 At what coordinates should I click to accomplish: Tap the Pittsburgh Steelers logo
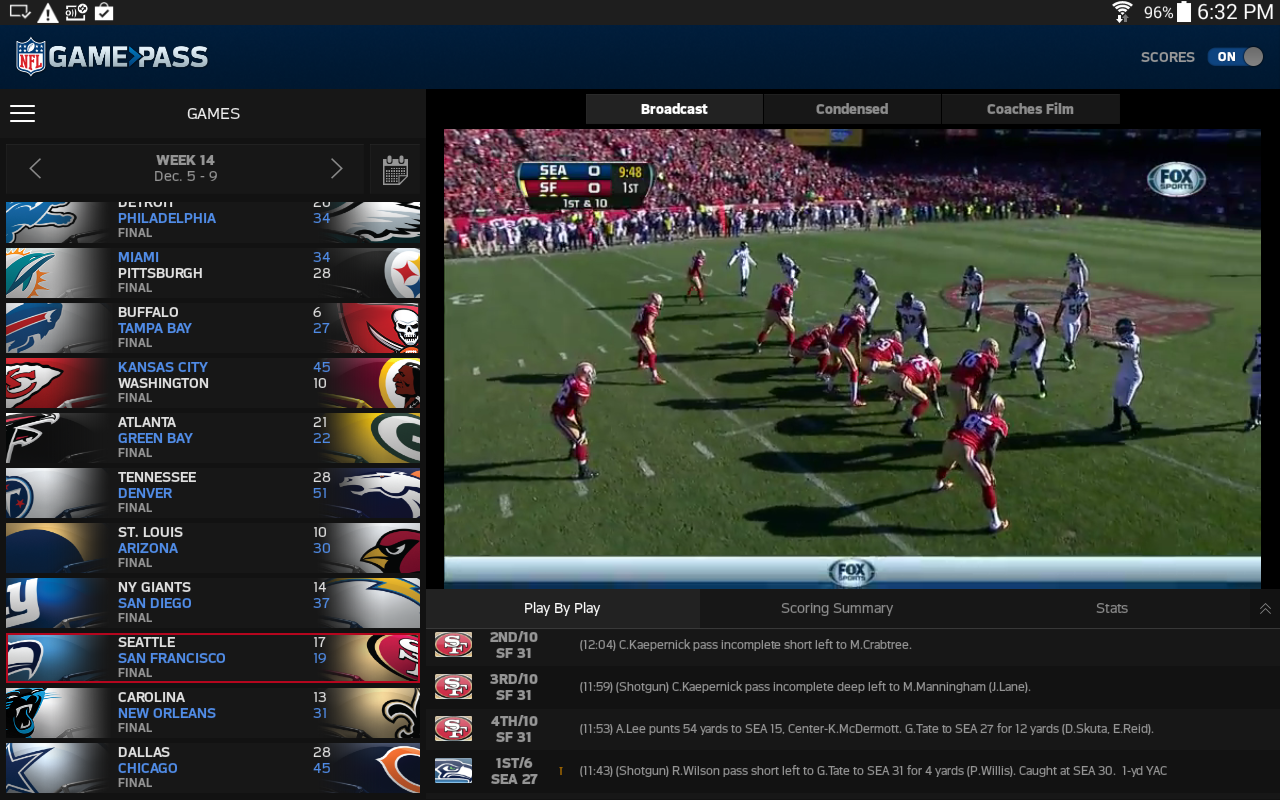400,273
